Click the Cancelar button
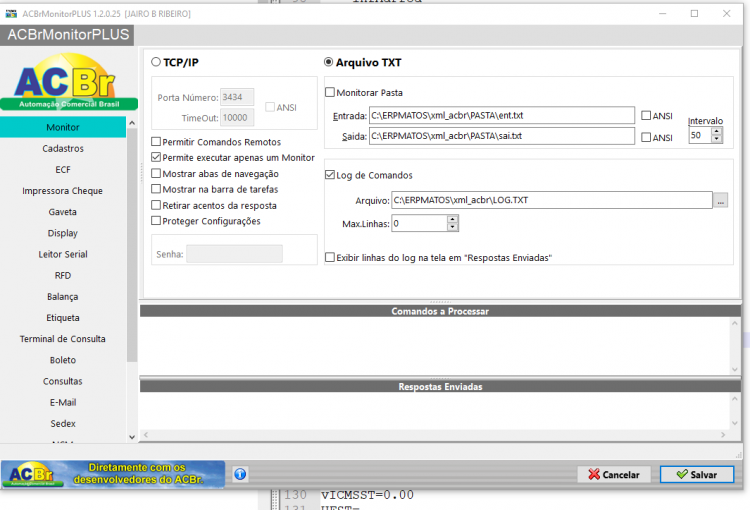750x510 pixels. click(x=614, y=474)
